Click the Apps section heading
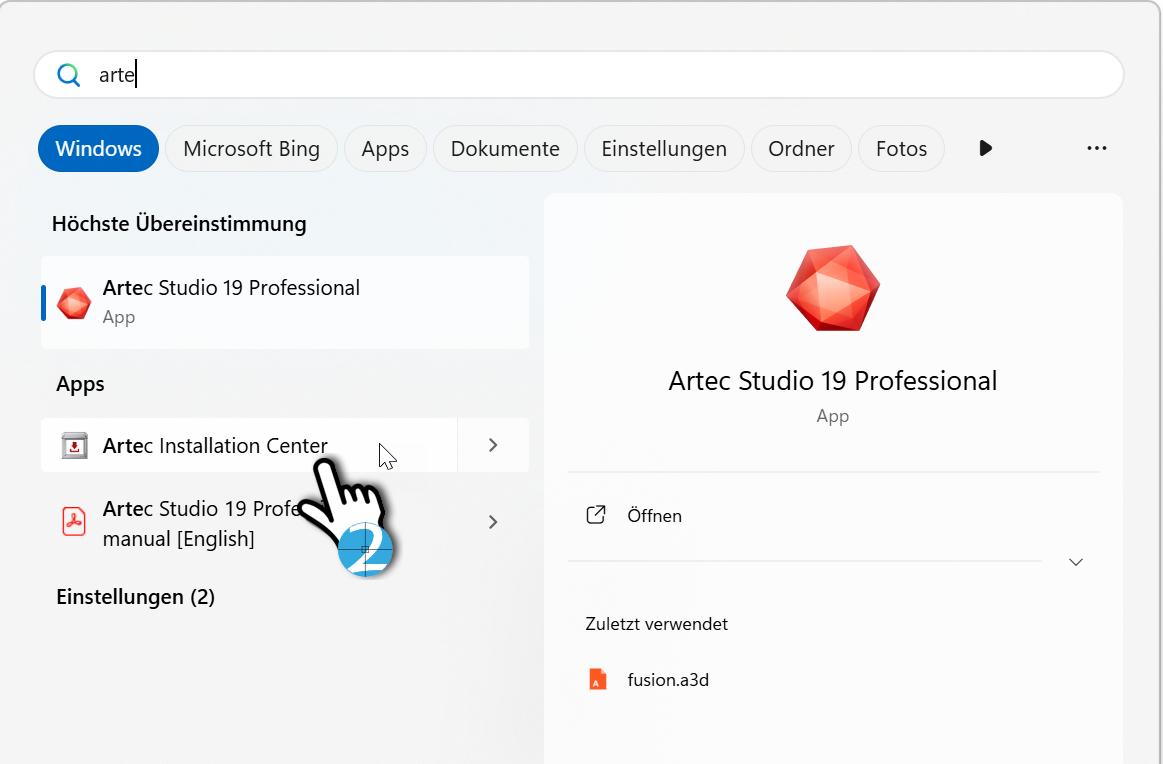Image resolution: width=1163 pixels, height=764 pixels. pos(80,383)
